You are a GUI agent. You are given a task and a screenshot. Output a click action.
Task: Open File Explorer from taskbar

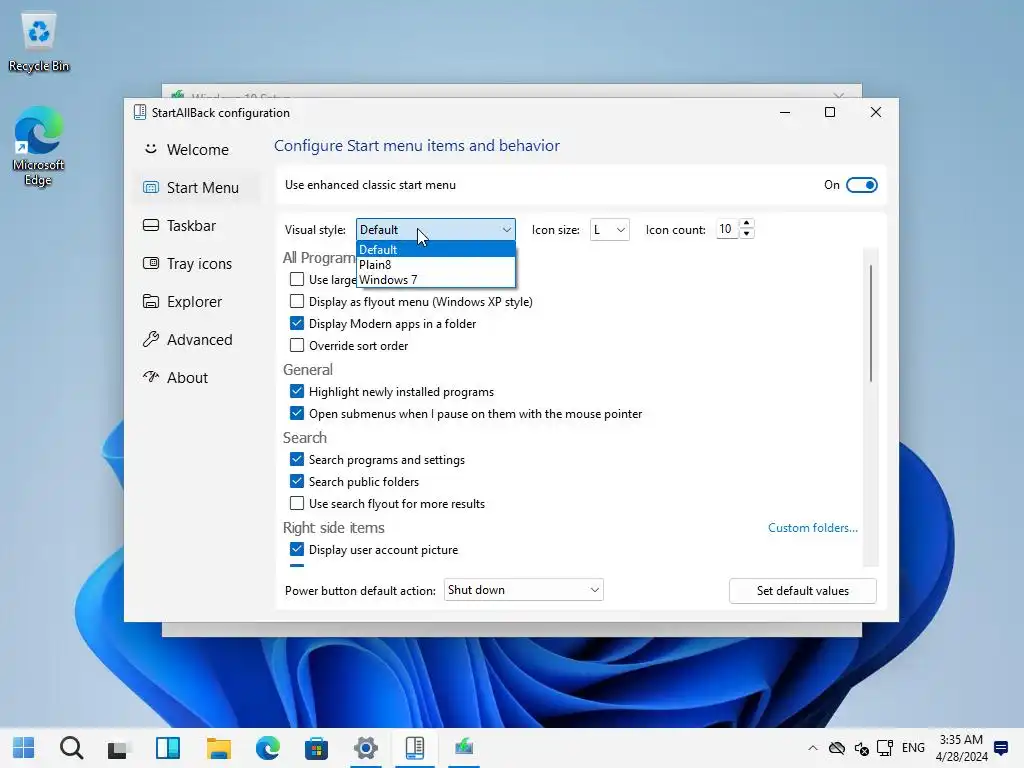click(x=219, y=748)
